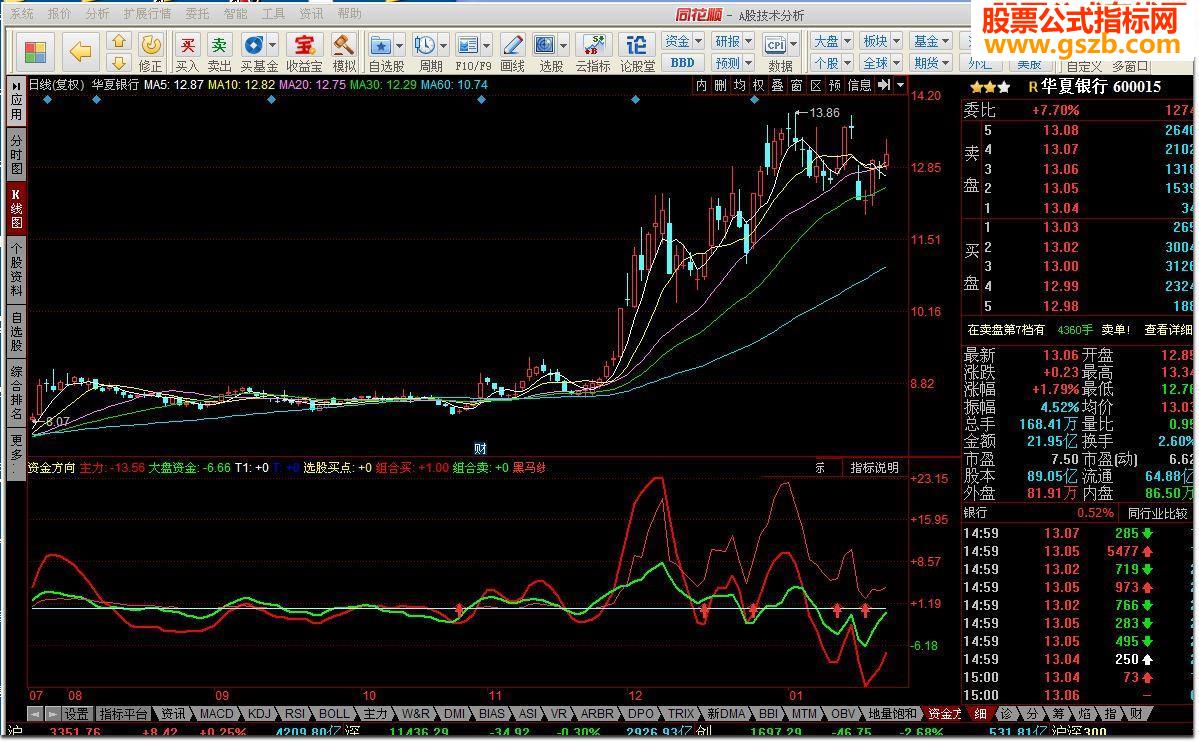This screenshot has width=1199, height=742.
Task: Expand the 选股 dropdown arrow
Action: [564, 45]
